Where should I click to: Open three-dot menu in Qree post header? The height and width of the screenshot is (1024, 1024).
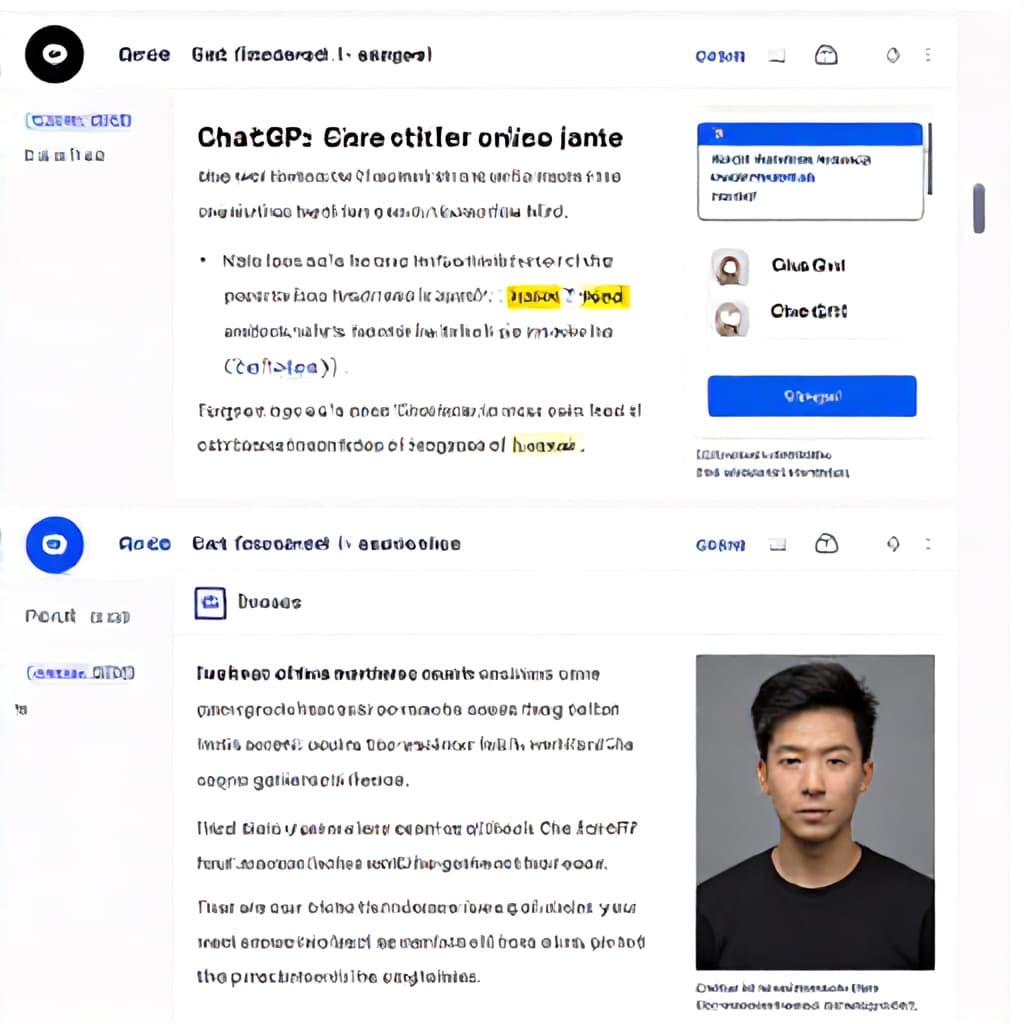[928, 55]
